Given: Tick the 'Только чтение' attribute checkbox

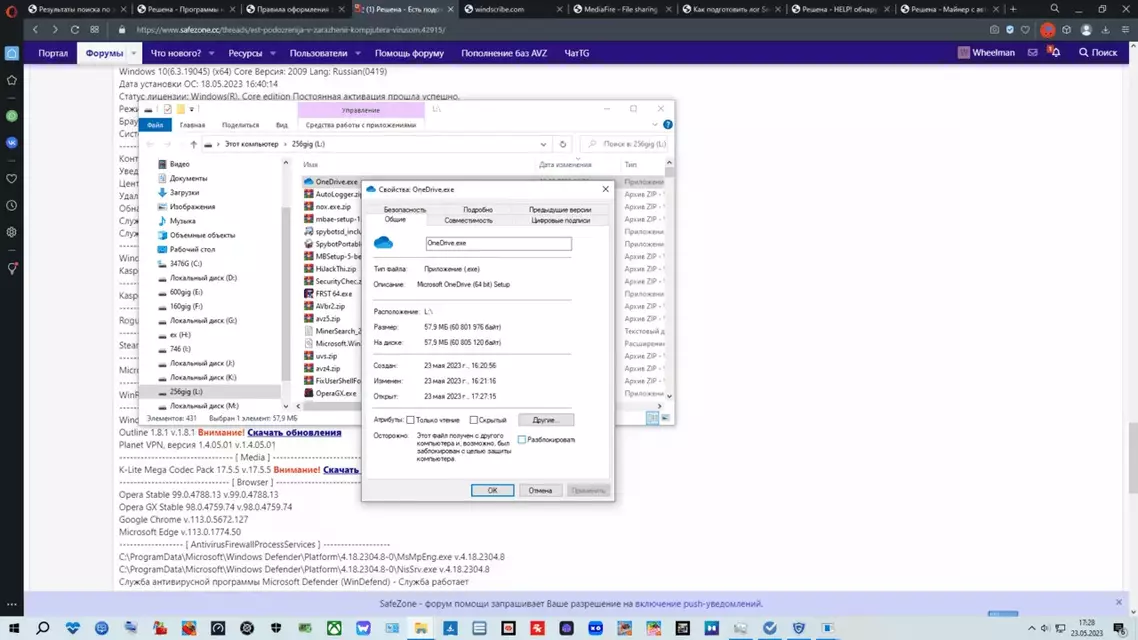Looking at the screenshot, I should [410, 419].
